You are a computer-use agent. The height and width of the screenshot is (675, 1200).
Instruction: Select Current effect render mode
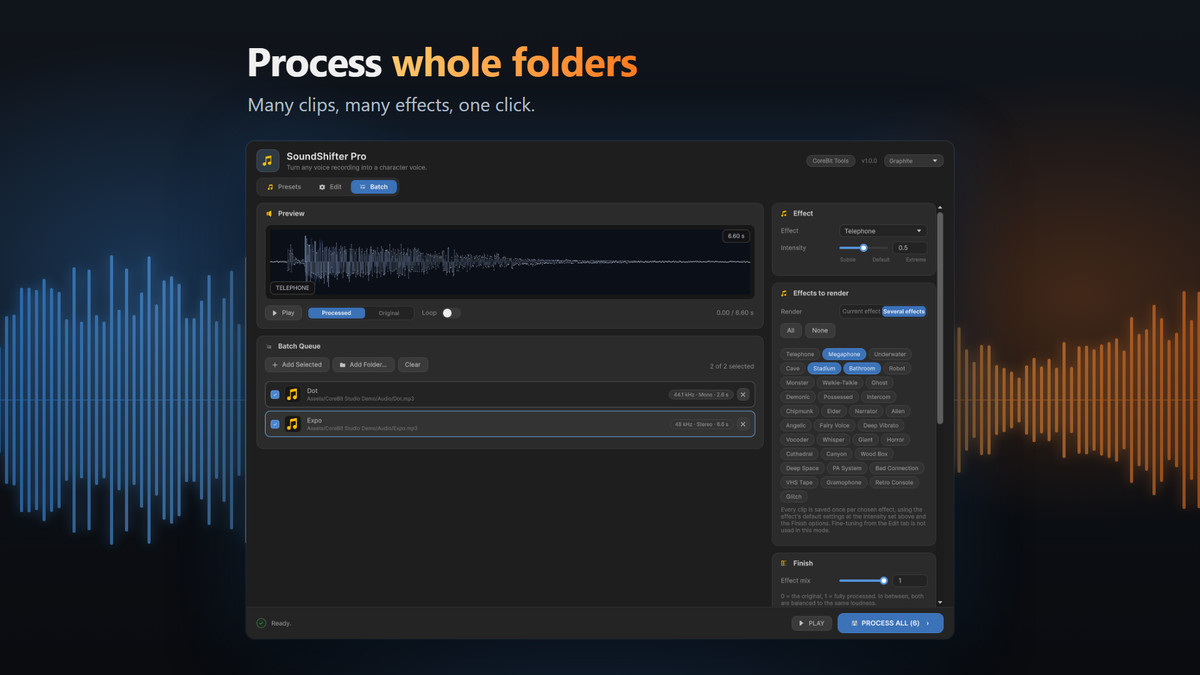tap(861, 311)
